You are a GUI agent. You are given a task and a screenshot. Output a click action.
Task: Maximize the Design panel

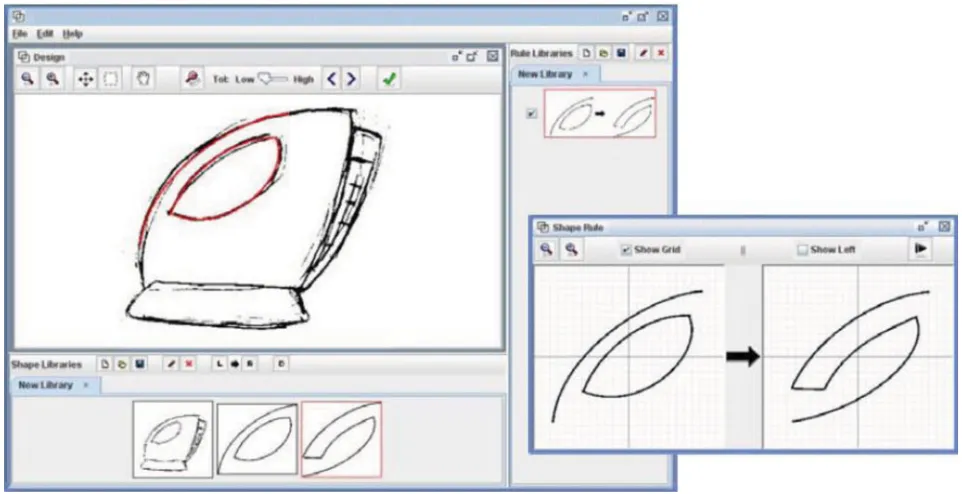pos(472,56)
